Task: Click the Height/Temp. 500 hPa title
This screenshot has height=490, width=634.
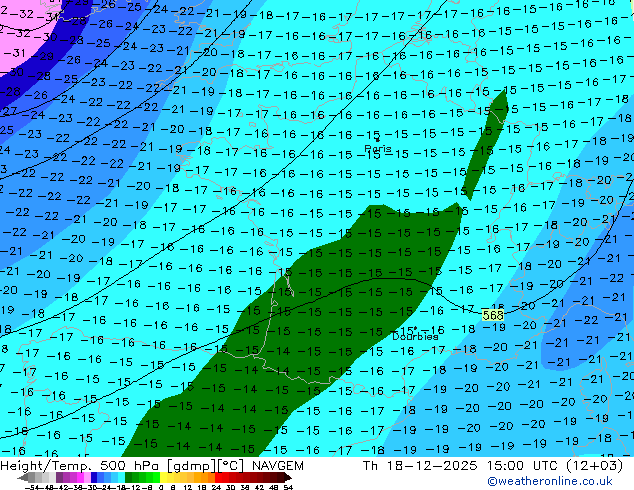Action: click(x=80, y=466)
